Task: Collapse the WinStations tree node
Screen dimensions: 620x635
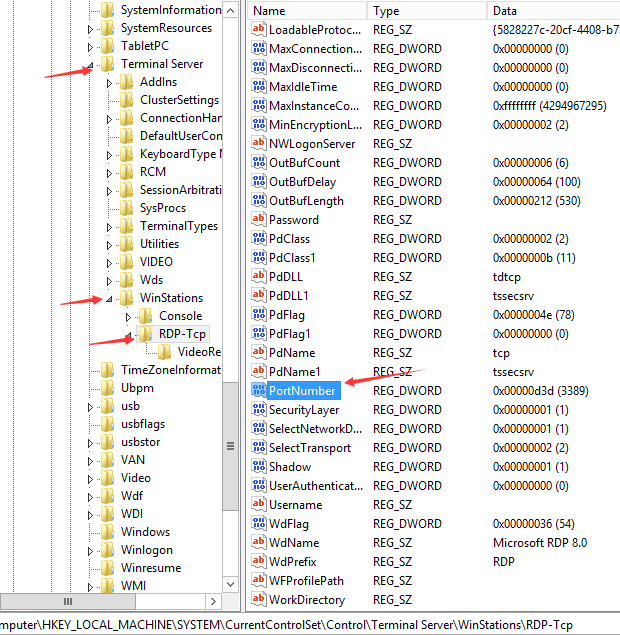Action: pyautogui.click(x=110, y=299)
